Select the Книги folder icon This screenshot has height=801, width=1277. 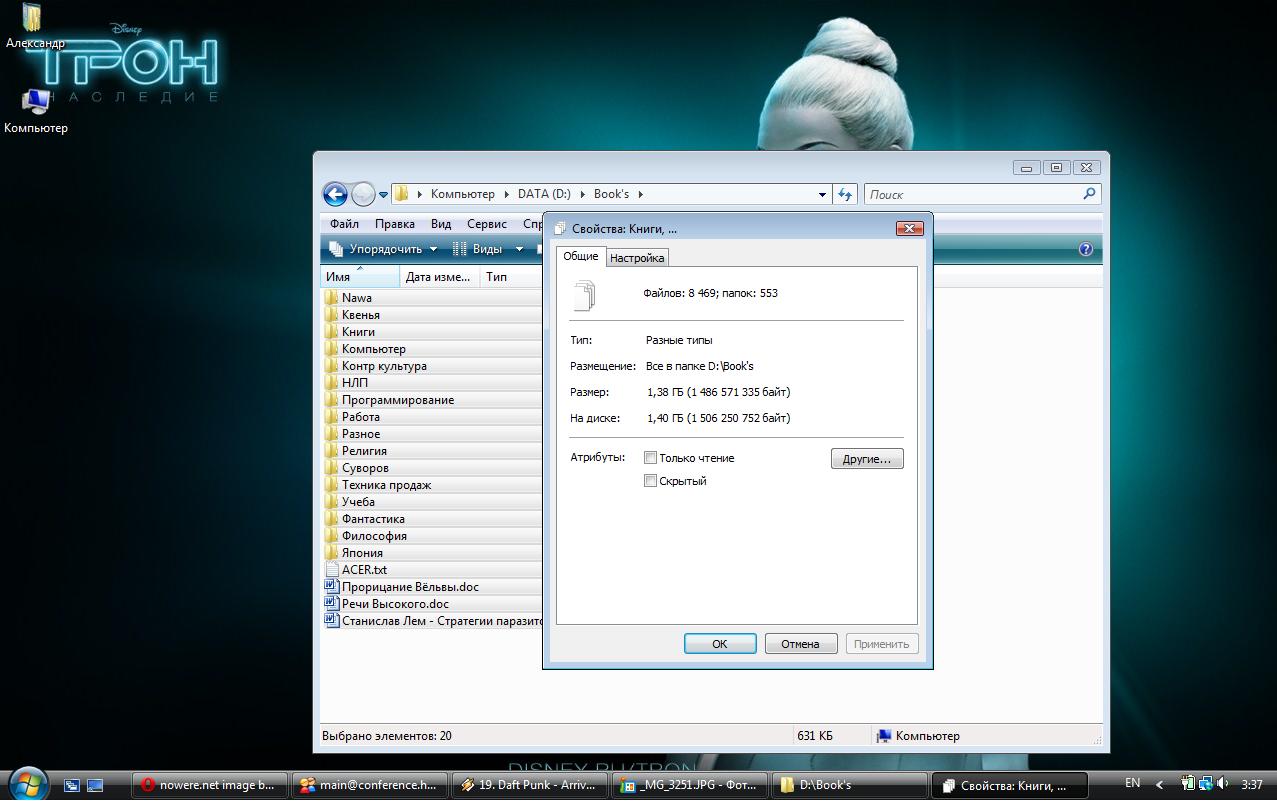click(x=332, y=331)
